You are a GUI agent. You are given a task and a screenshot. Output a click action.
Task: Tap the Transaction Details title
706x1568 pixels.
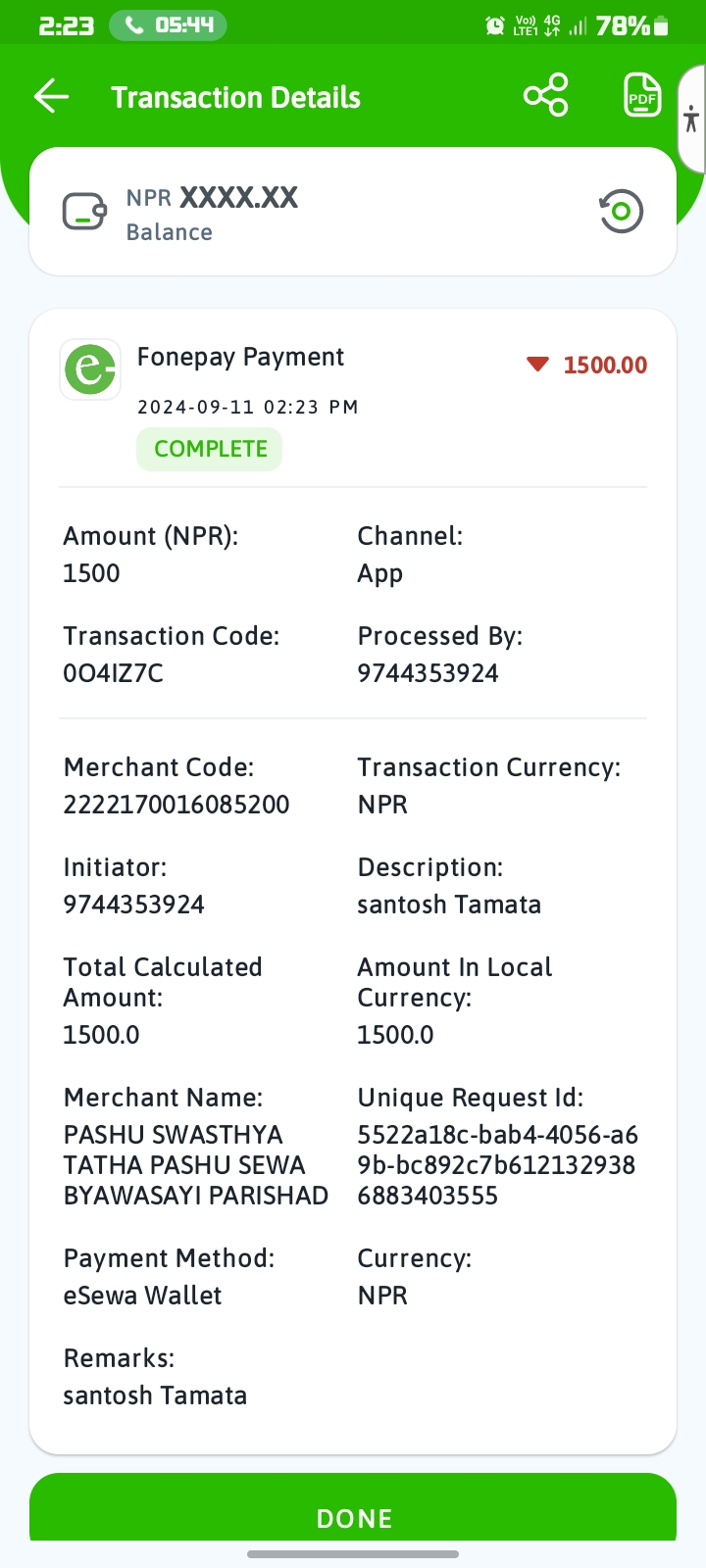click(235, 97)
